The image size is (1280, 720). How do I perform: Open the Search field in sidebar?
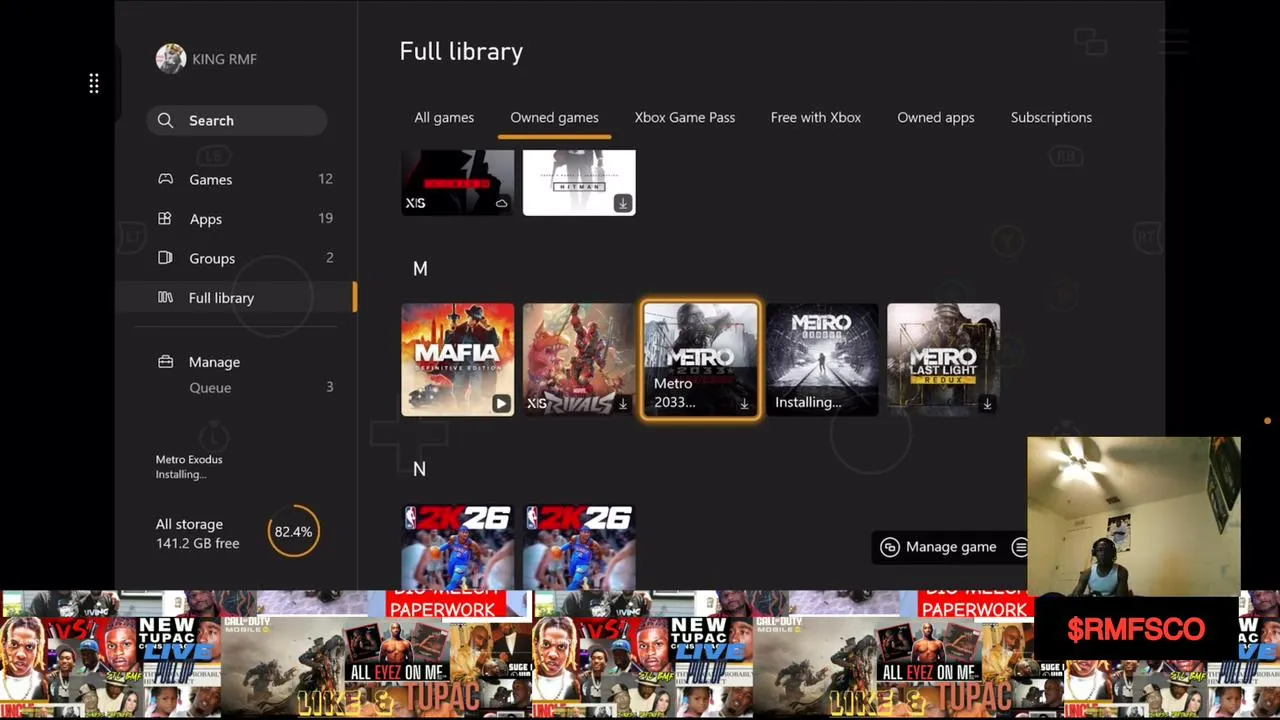pos(237,120)
